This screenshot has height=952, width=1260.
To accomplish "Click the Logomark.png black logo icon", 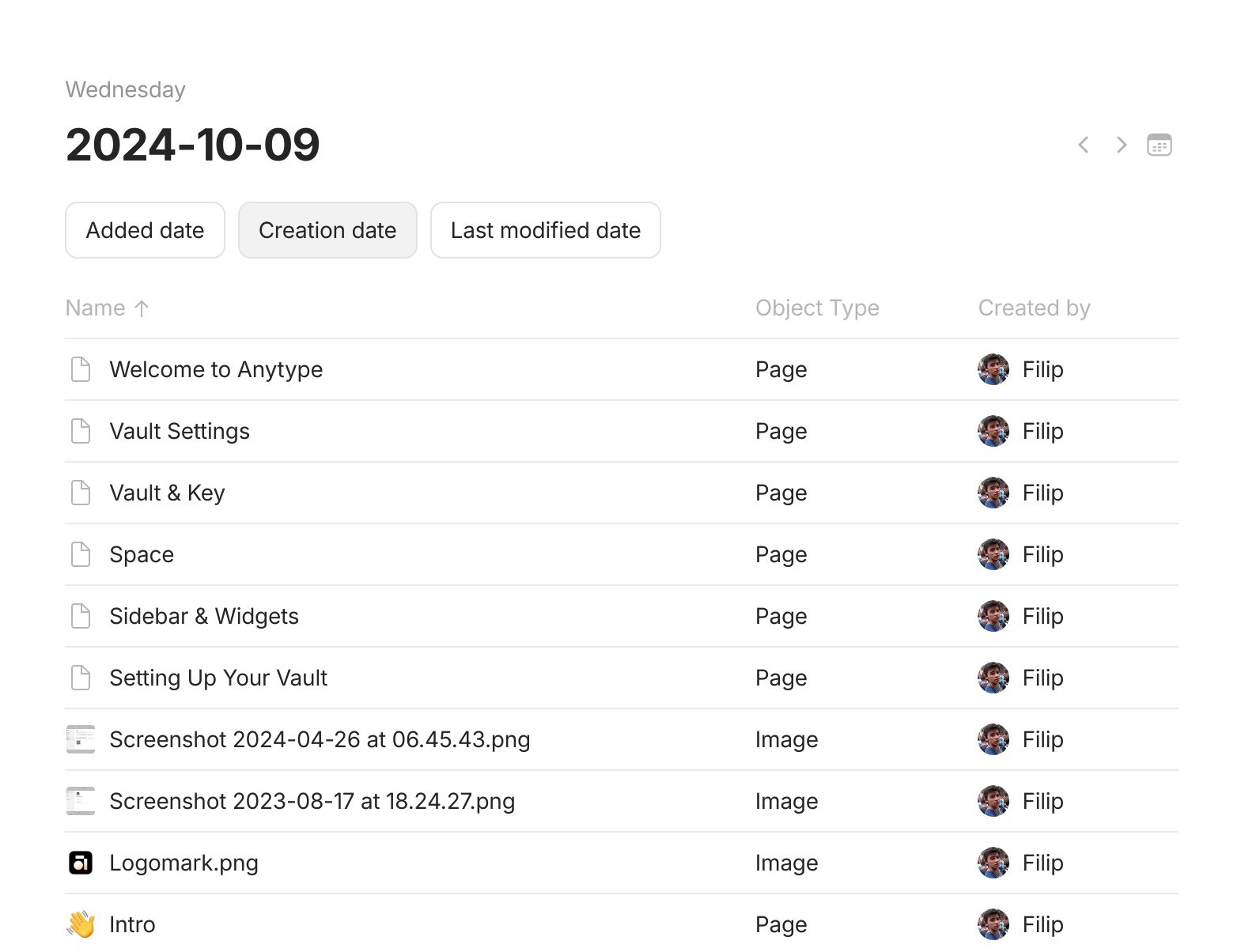I will [x=81, y=863].
